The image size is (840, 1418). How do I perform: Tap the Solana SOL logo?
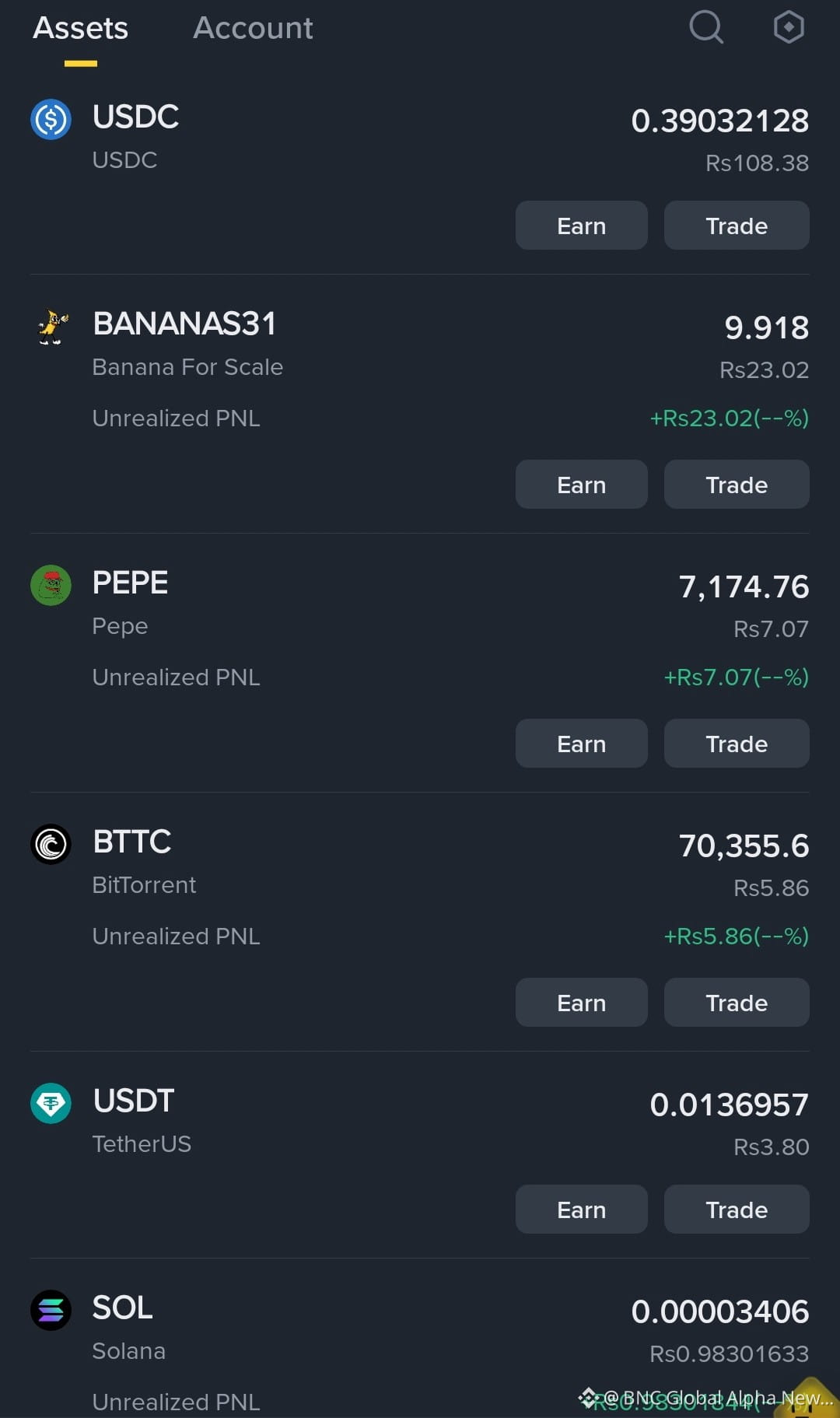[51, 1310]
